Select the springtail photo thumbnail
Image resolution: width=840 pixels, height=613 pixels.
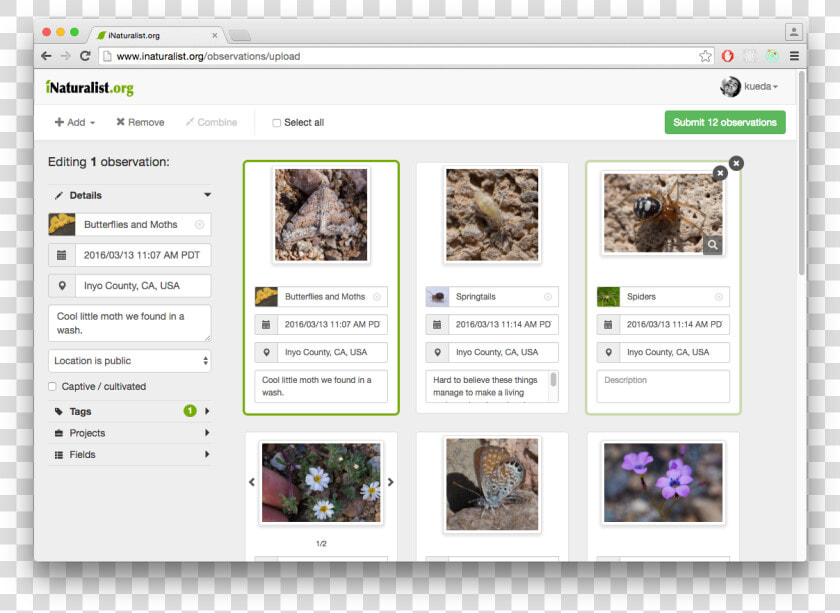(492, 214)
